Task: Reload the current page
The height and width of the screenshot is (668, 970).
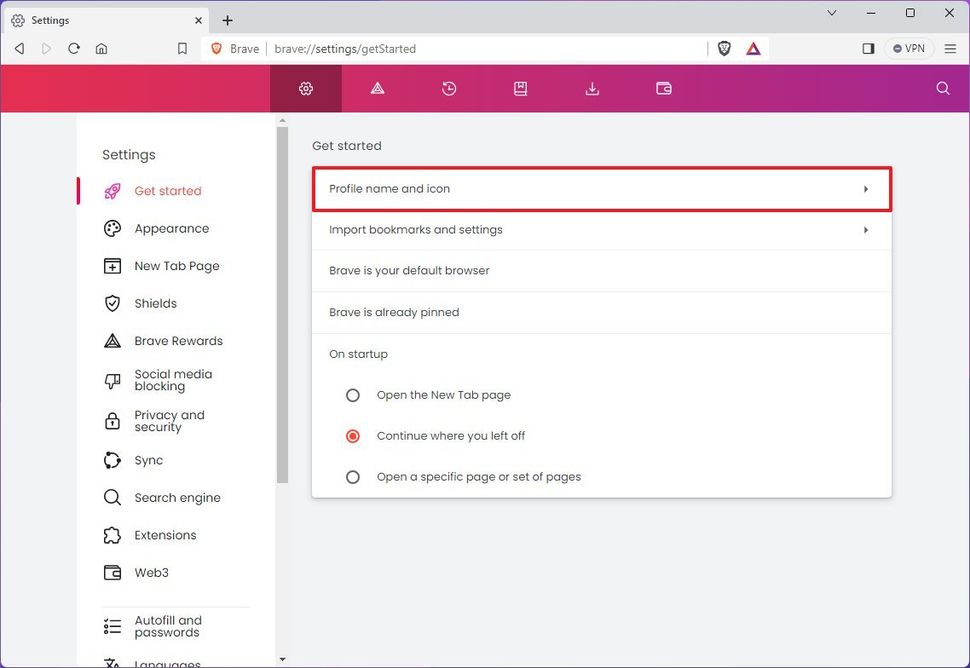Action: [x=74, y=47]
